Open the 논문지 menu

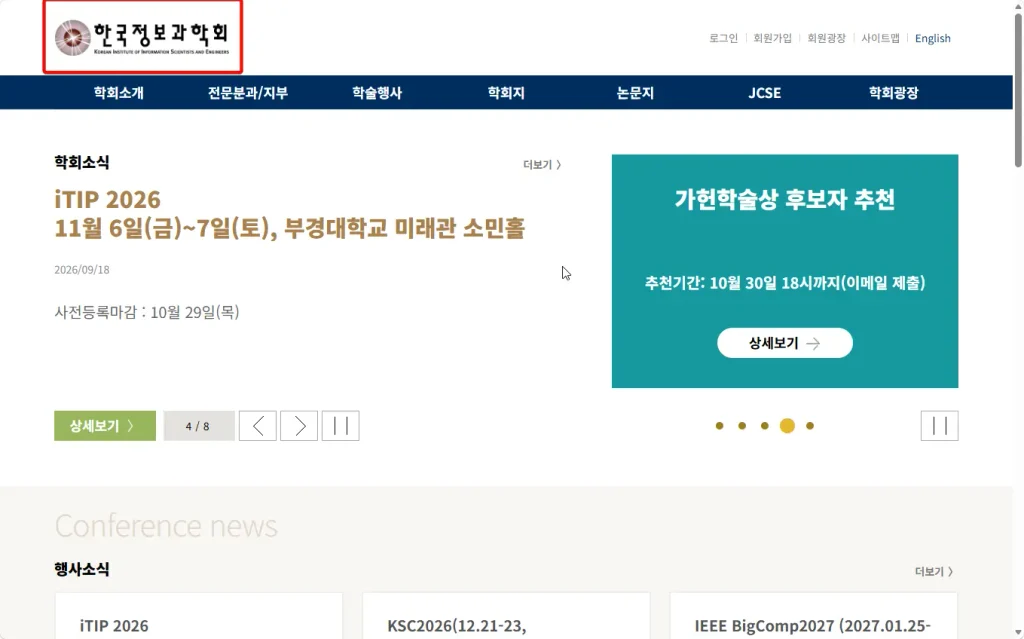(x=635, y=93)
